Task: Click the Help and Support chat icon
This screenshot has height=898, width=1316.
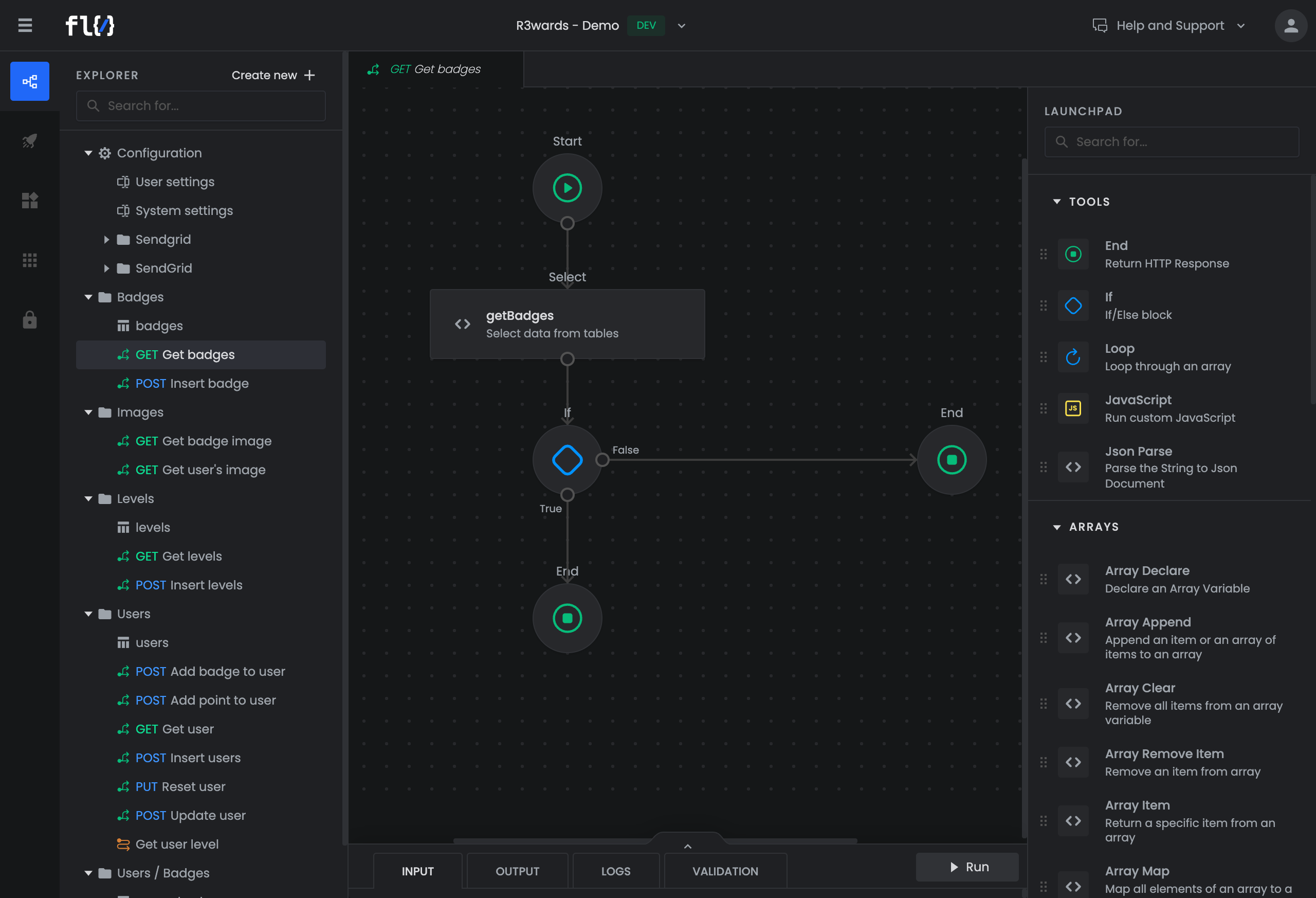Action: click(x=1099, y=26)
